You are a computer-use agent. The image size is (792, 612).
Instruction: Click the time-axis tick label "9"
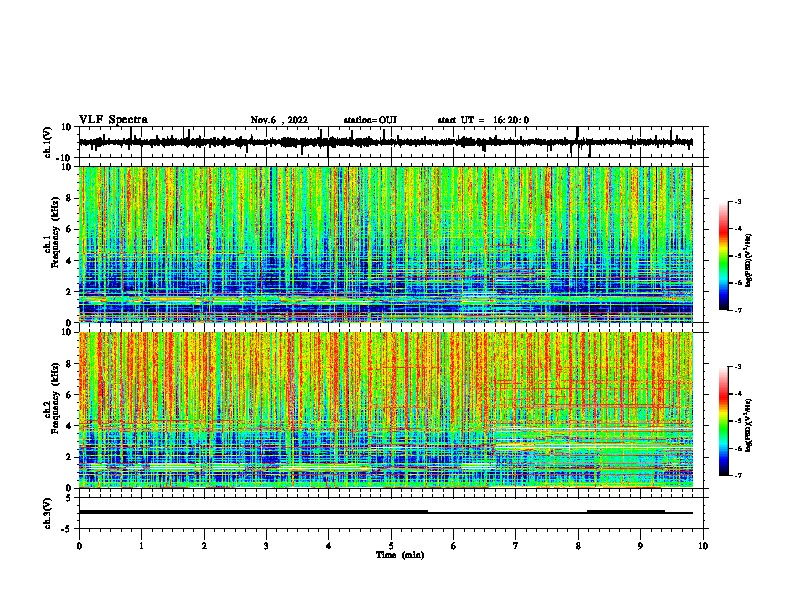point(640,546)
